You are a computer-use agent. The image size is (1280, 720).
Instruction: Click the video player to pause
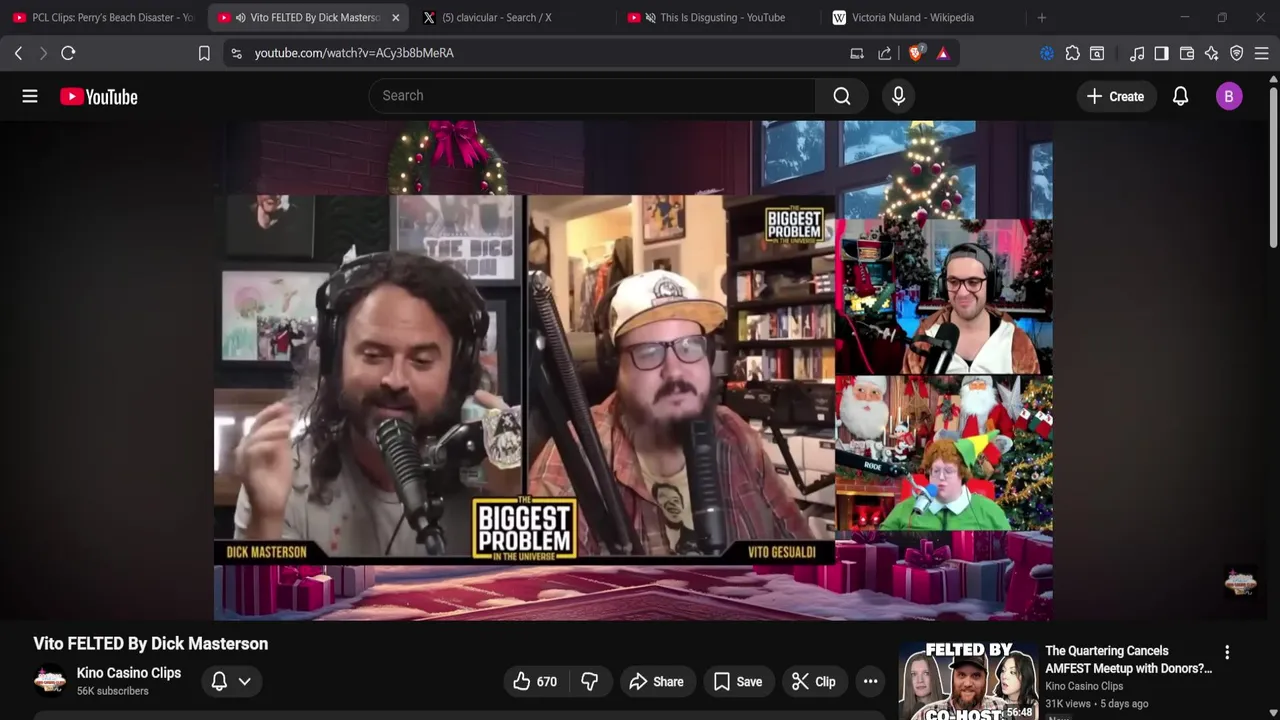coord(633,370)
